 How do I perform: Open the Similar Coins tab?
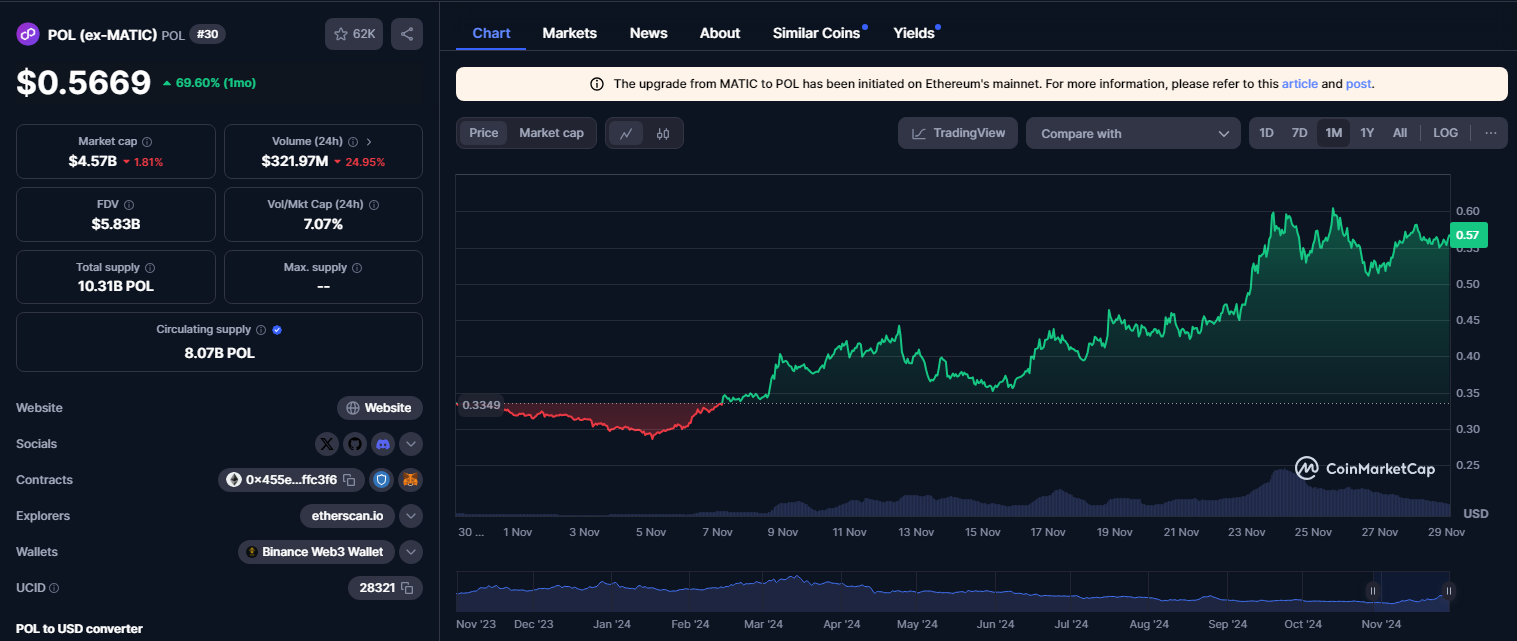[816, 33]
